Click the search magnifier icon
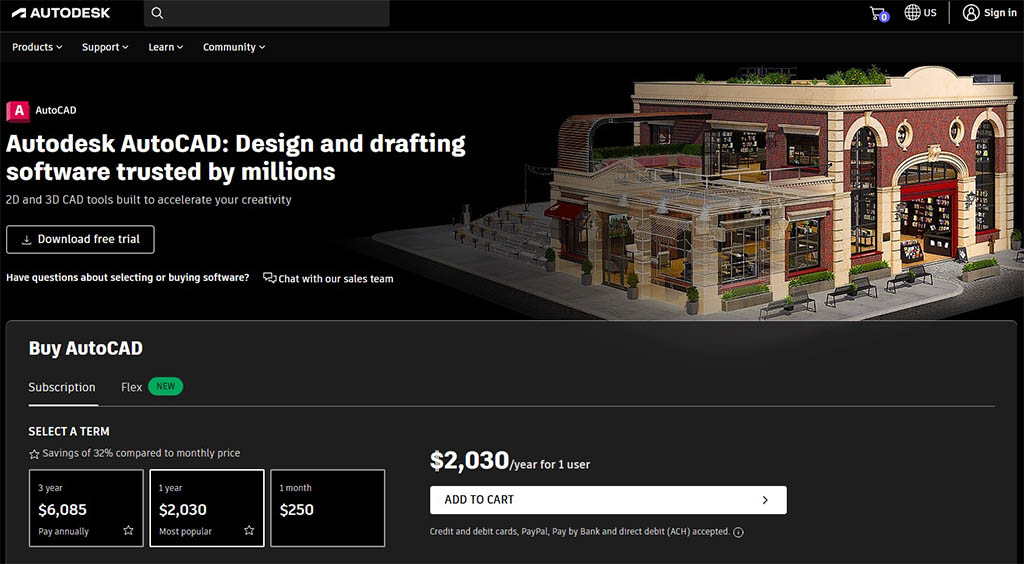 tap(157, 13)
